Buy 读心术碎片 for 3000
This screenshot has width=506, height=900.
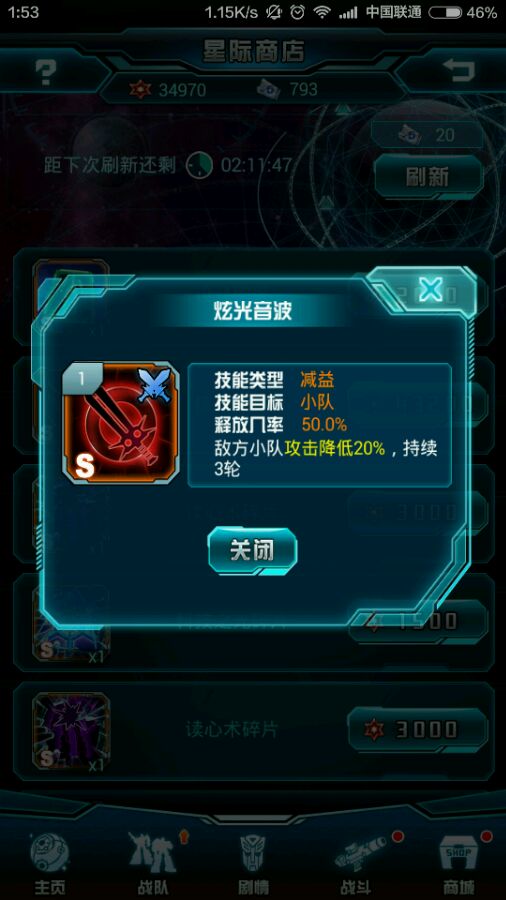click(x=418, y=729)
